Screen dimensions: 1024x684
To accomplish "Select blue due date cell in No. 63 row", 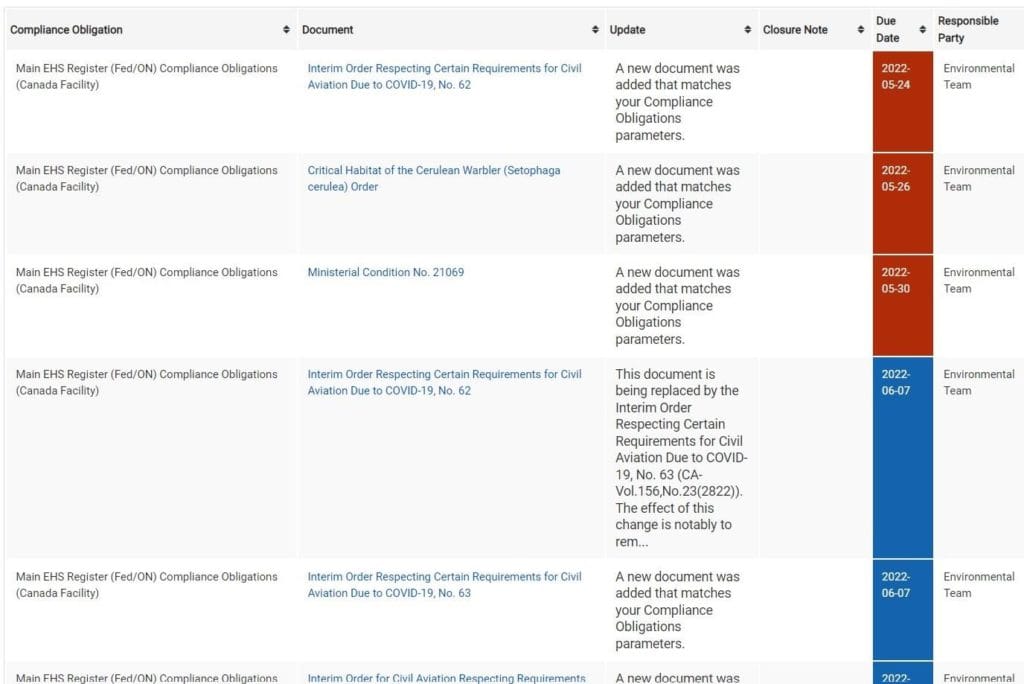I will pyautogui.click(x=902, y=608).
